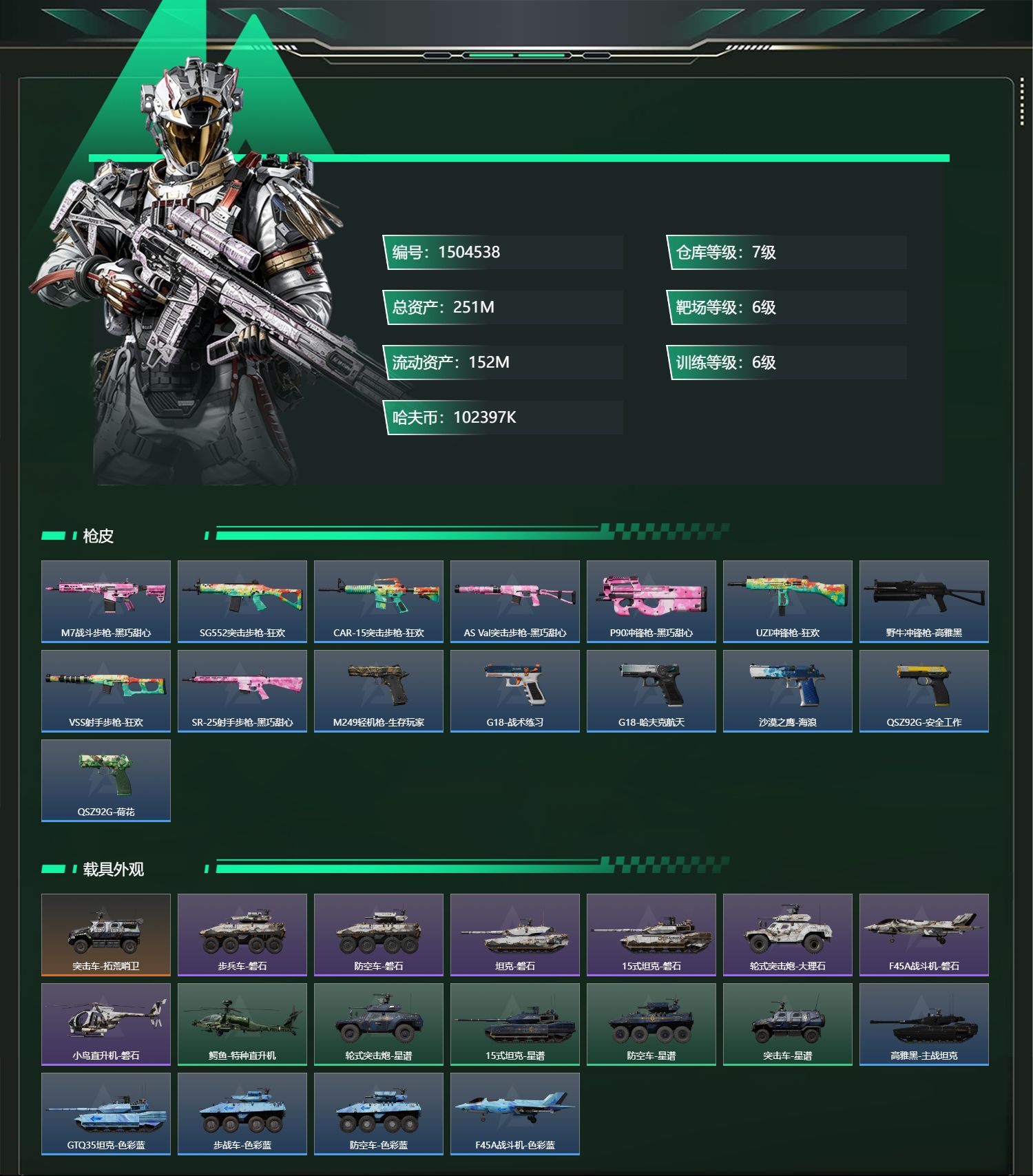Click 轮式突击炮-大理石 vehicle card
Viewport: 1033px width, 1176px height.
tap(788, 935)
